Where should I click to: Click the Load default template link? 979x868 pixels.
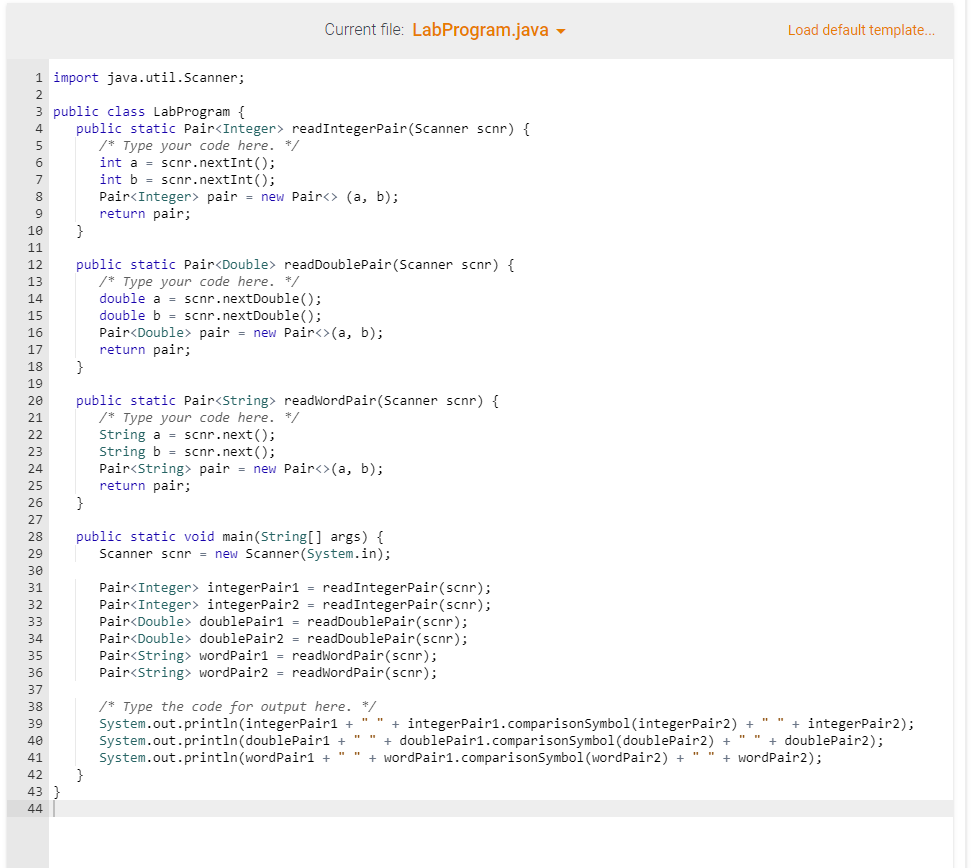861,30
